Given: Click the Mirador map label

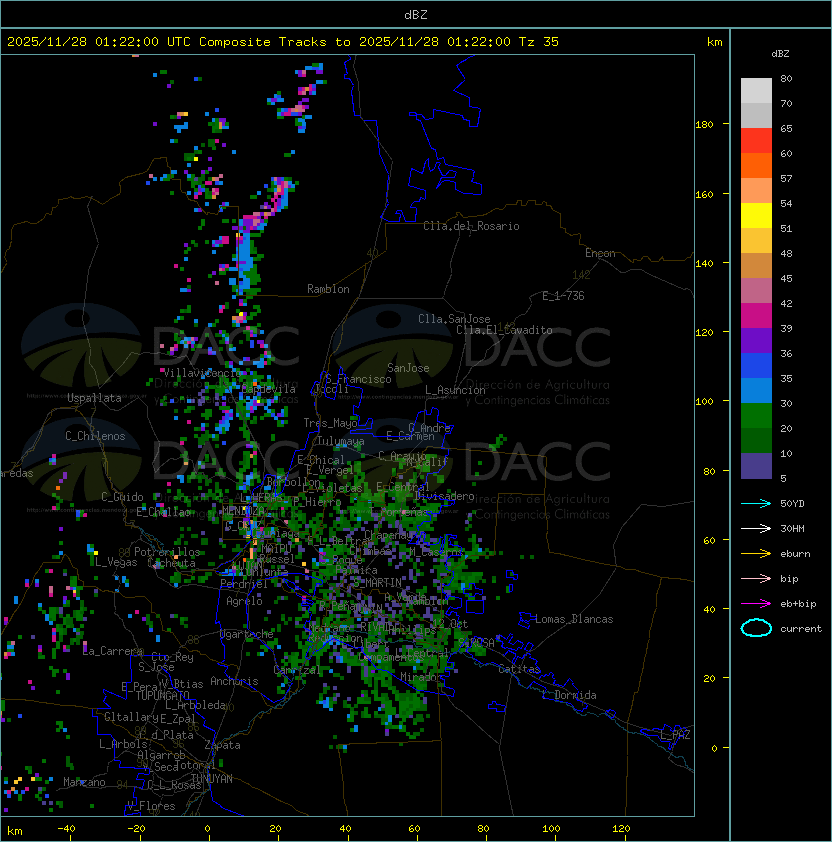Looking at the screenshot, I should click(x=422, y=677).
